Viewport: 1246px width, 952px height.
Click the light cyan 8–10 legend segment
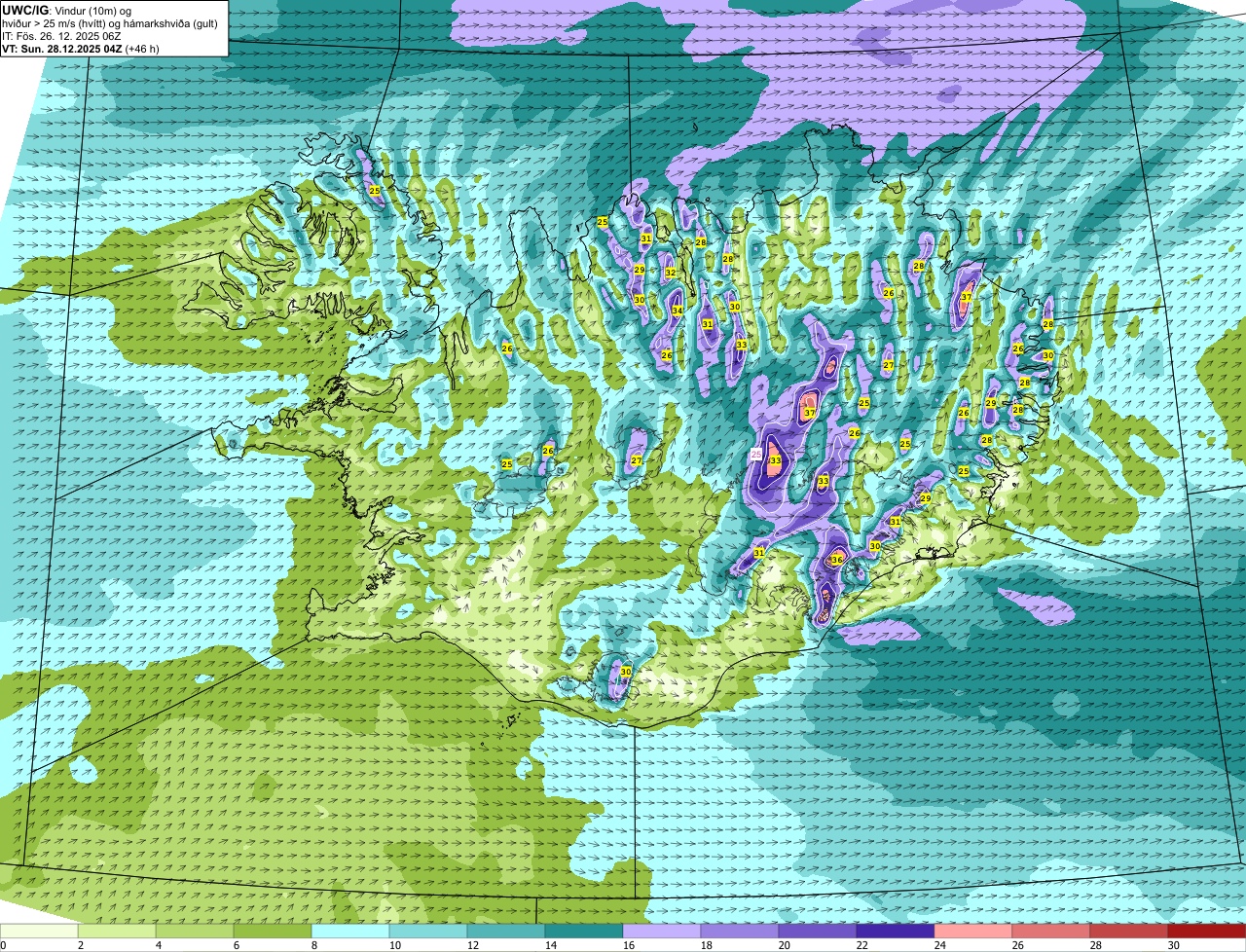click(350, 931)
